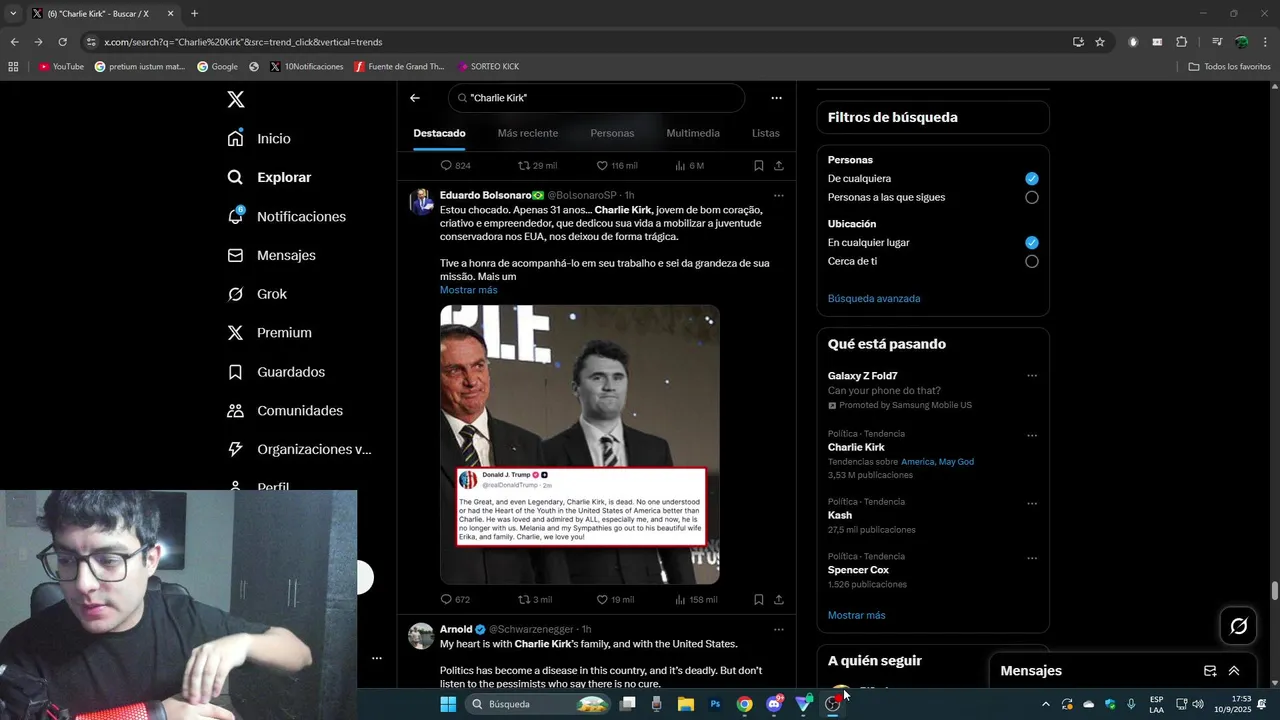Image resolution: width=1280 pixels, height=720 pixels.
Task: Select Personas a las que sigues
Action: point(1032,197)
